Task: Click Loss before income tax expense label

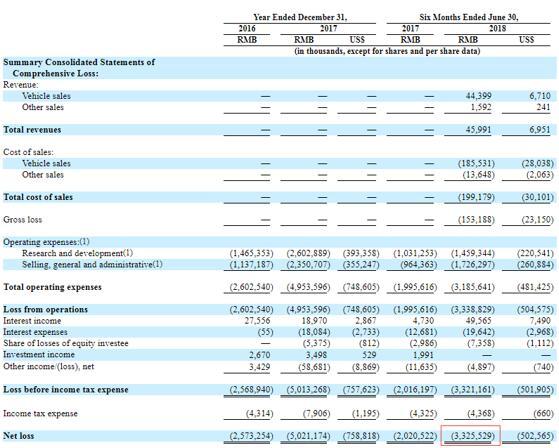Action: click(66, 390)
